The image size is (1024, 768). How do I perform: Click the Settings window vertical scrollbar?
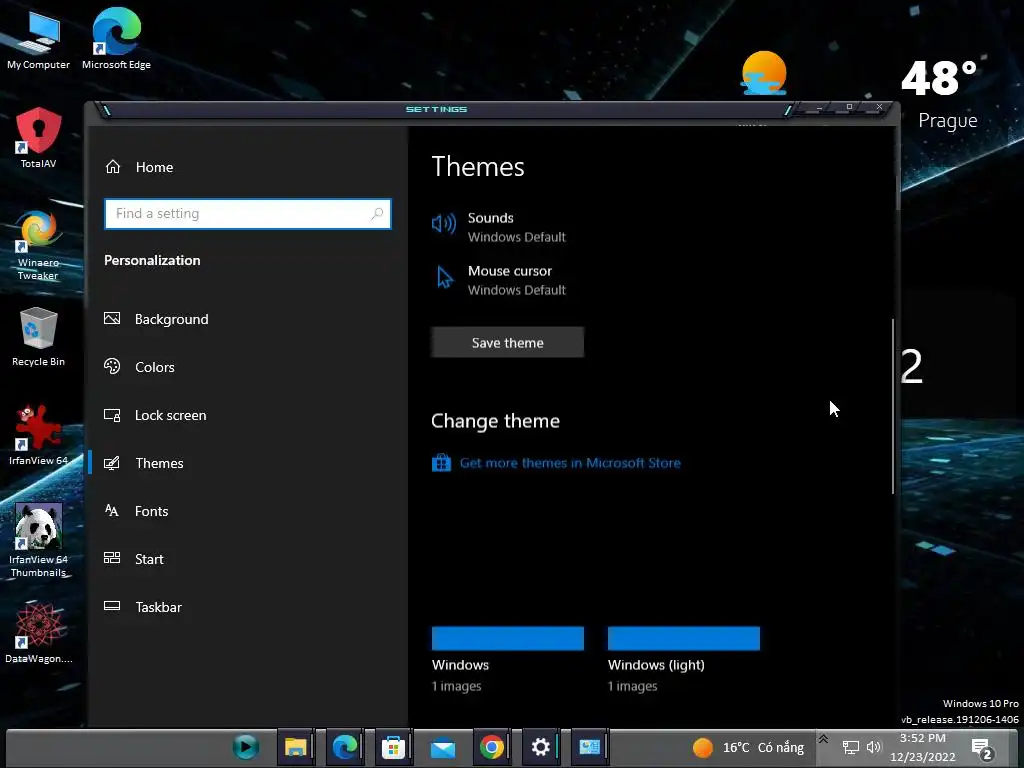[893, 406]
